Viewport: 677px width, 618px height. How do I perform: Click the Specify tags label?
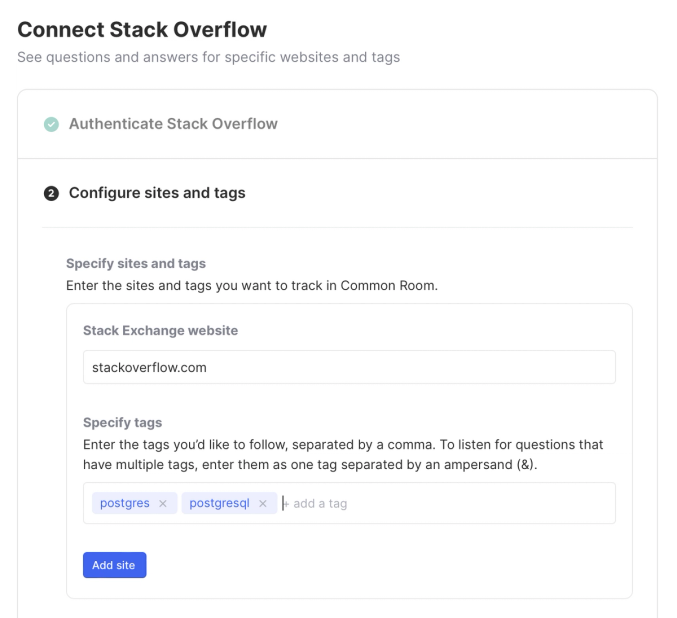click(x=123, y=422)
